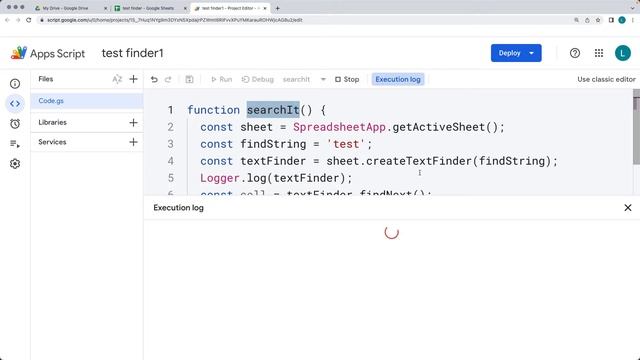Viewport: 640px width, 360px height.
Task: Click the browser back arrow
Action: tap(7, 20)
